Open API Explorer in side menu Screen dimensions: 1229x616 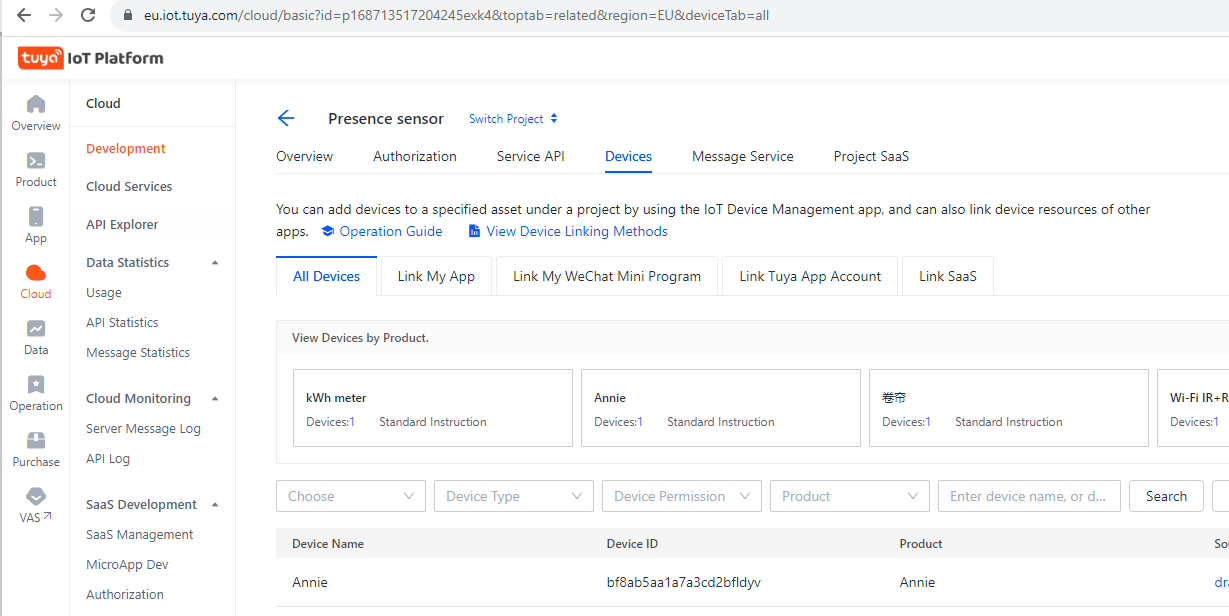click(122, 225)
